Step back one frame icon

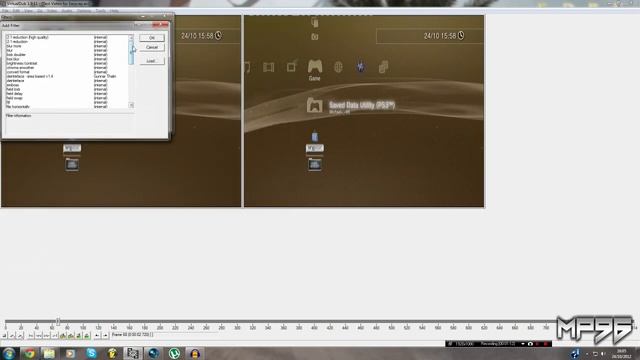coord(39,335)
